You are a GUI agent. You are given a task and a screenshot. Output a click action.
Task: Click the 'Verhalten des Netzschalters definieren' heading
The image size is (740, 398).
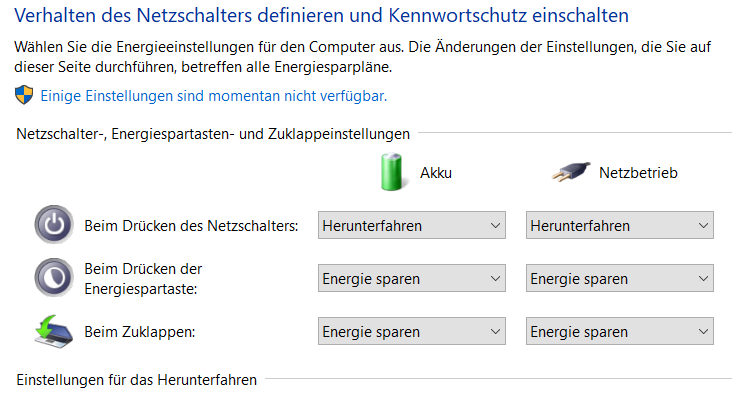click(x=321, y=16)
